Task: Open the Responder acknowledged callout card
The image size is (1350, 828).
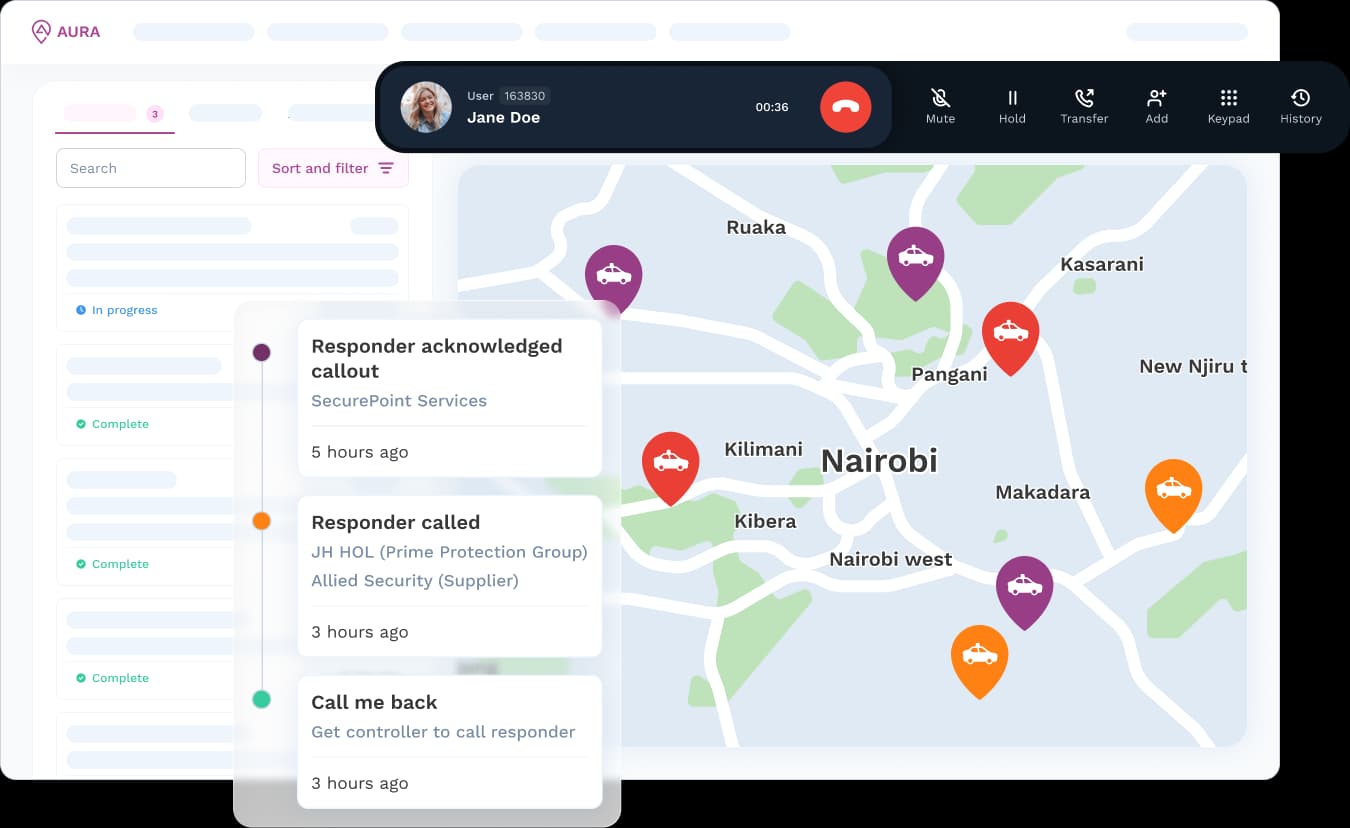Action: click(449, 398)
